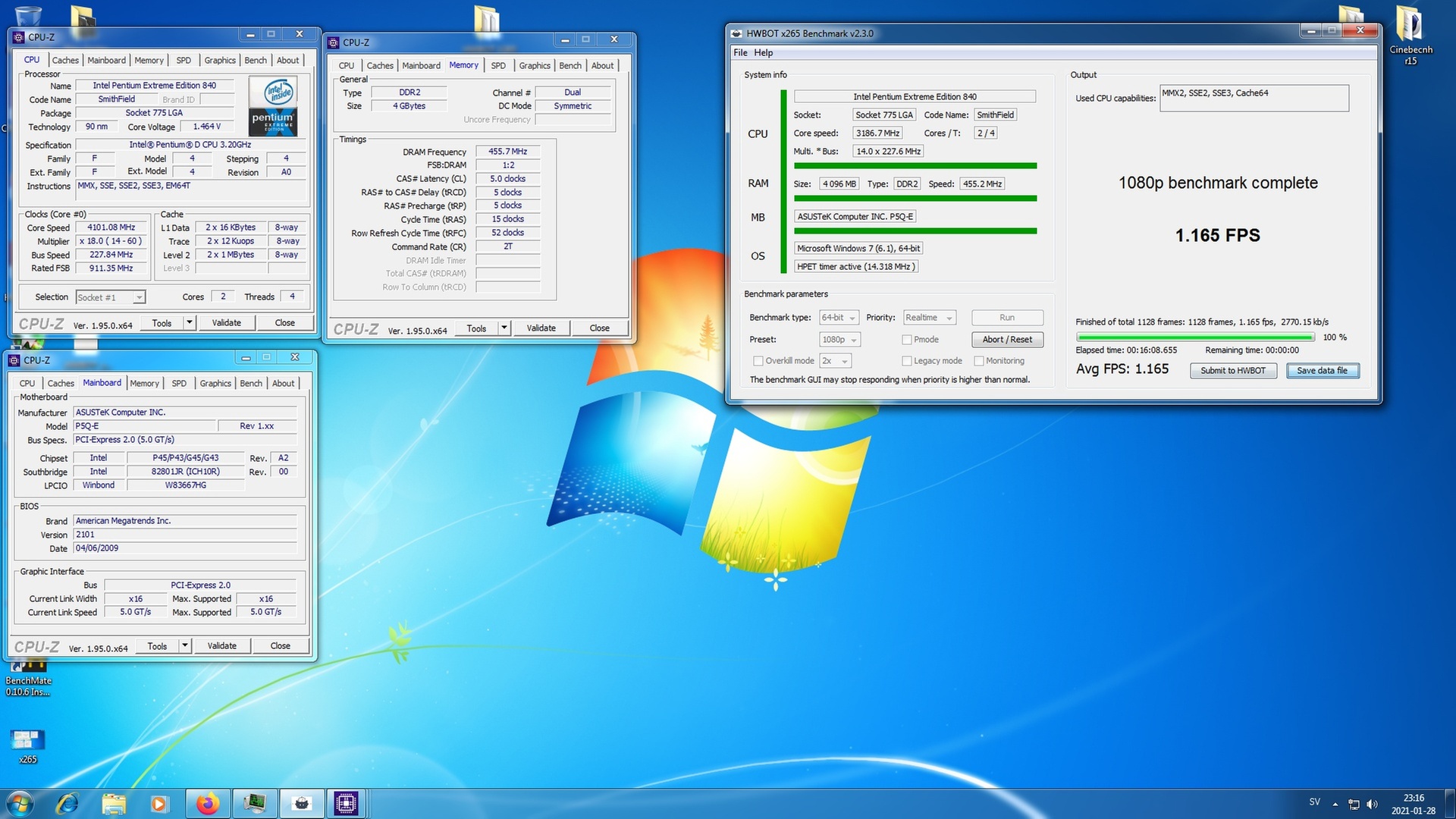This screenshot has width=1456, height=819.
Task: Expand Tools dropdown arrow in CPU-Z Mainboard window
Action: (185, 646)
